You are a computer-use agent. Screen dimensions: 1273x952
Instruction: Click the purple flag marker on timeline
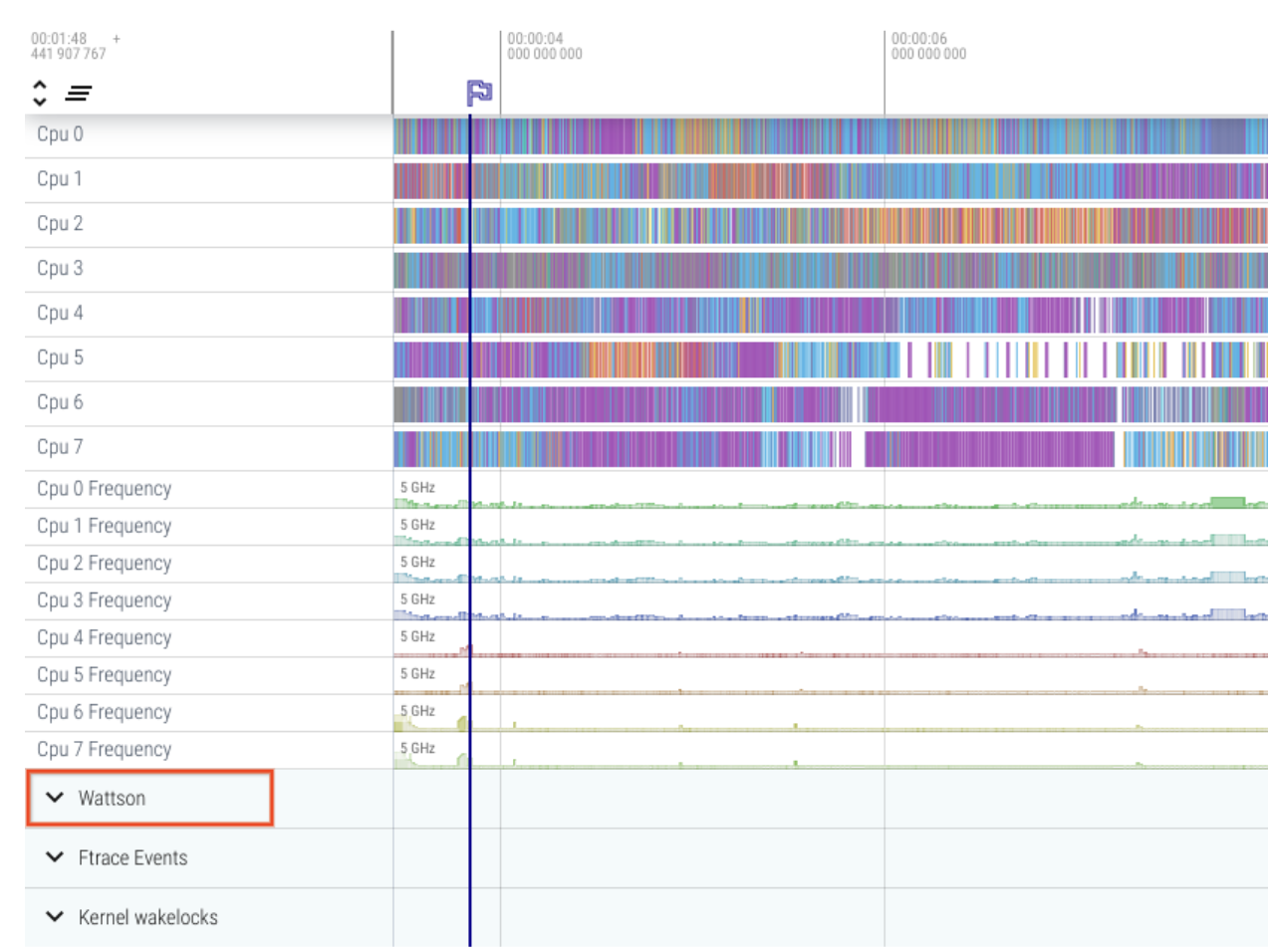click(479, 93)
